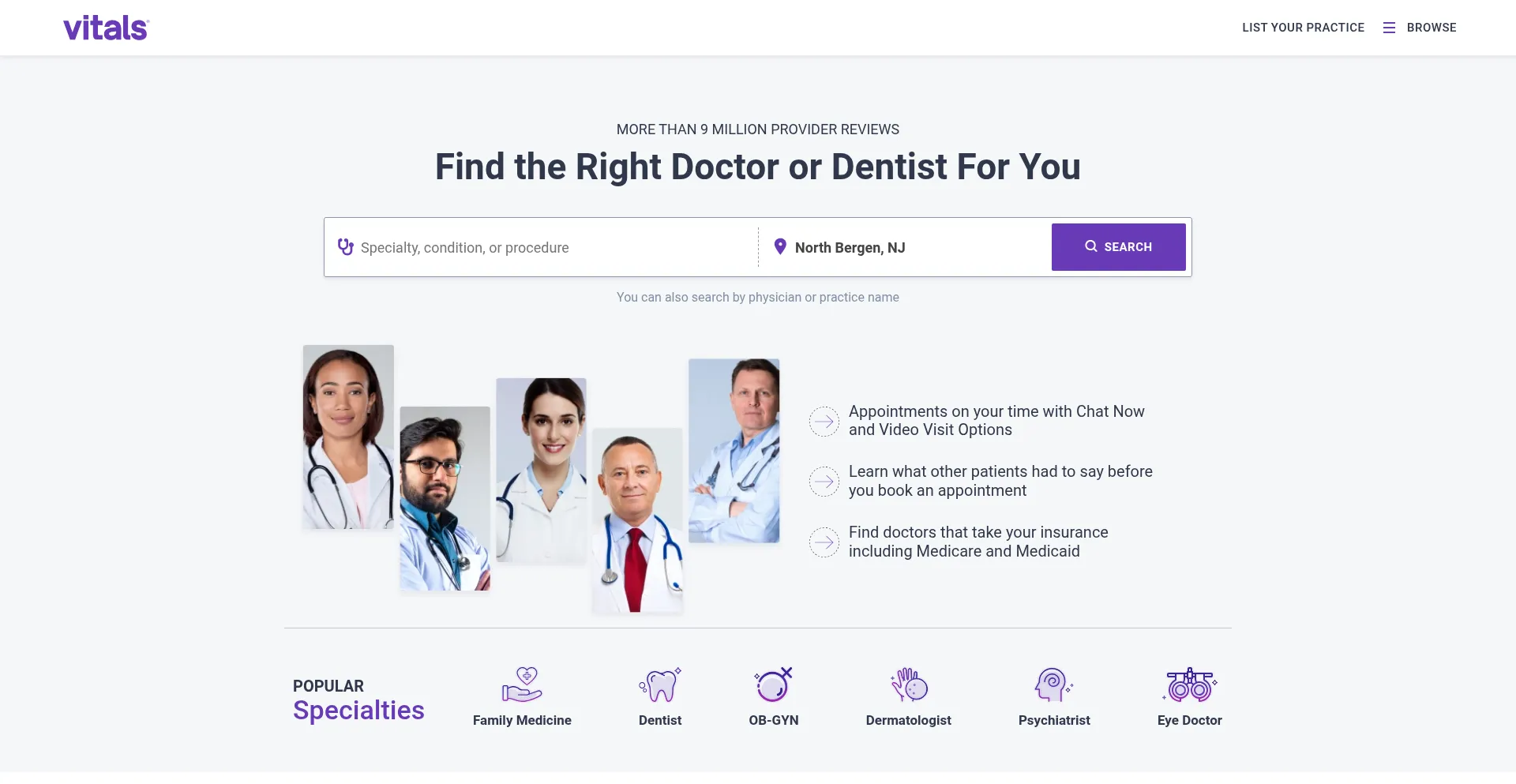Screen dimensions: 1516x784
Task: Click arrow beside insurance doctors text
Action: (x=824, y=542)
